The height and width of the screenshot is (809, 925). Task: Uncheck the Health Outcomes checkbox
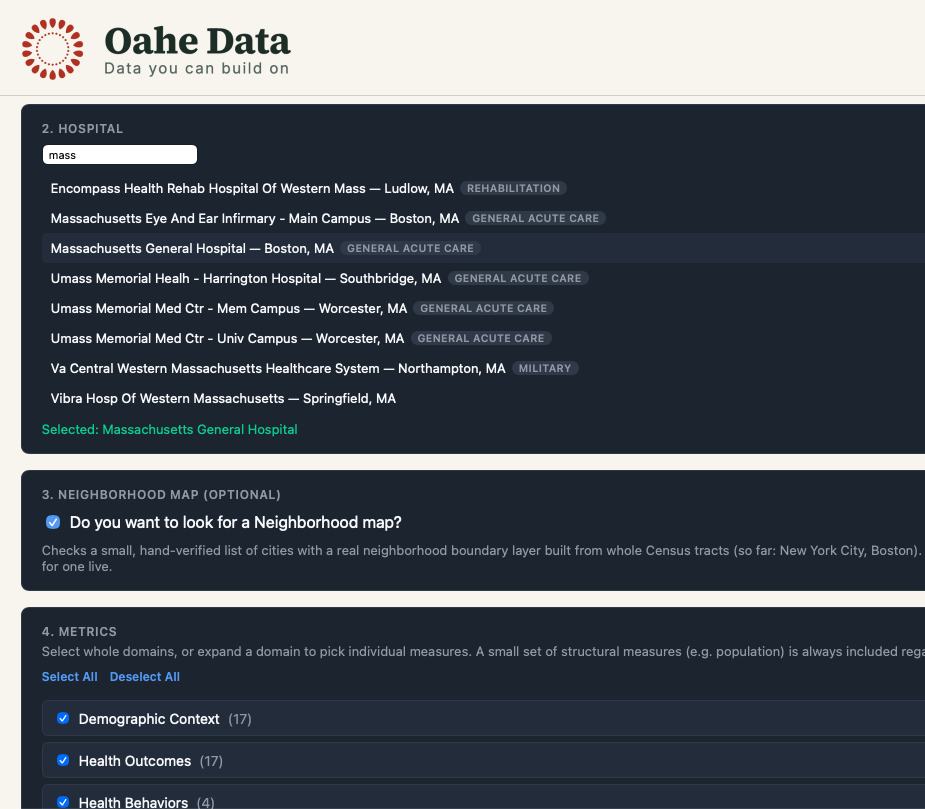coord(63,760)
